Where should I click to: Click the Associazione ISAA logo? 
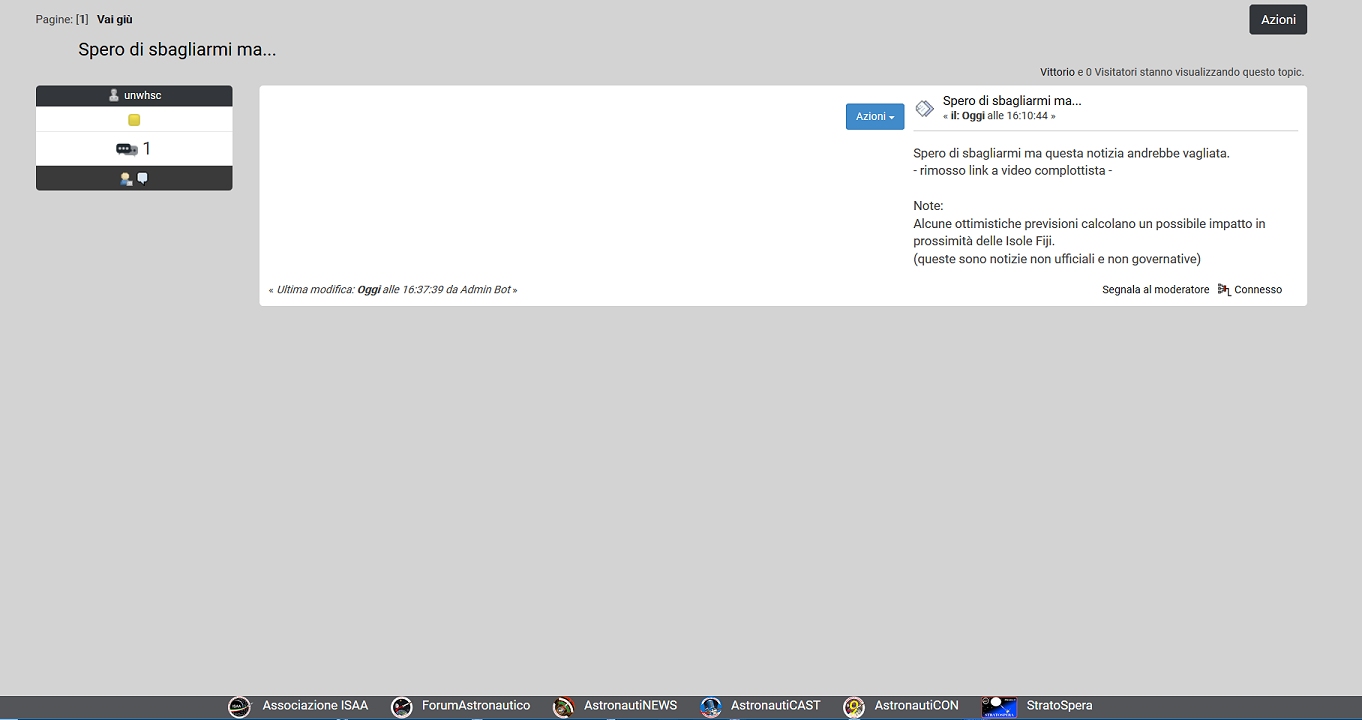coord(239,707)
